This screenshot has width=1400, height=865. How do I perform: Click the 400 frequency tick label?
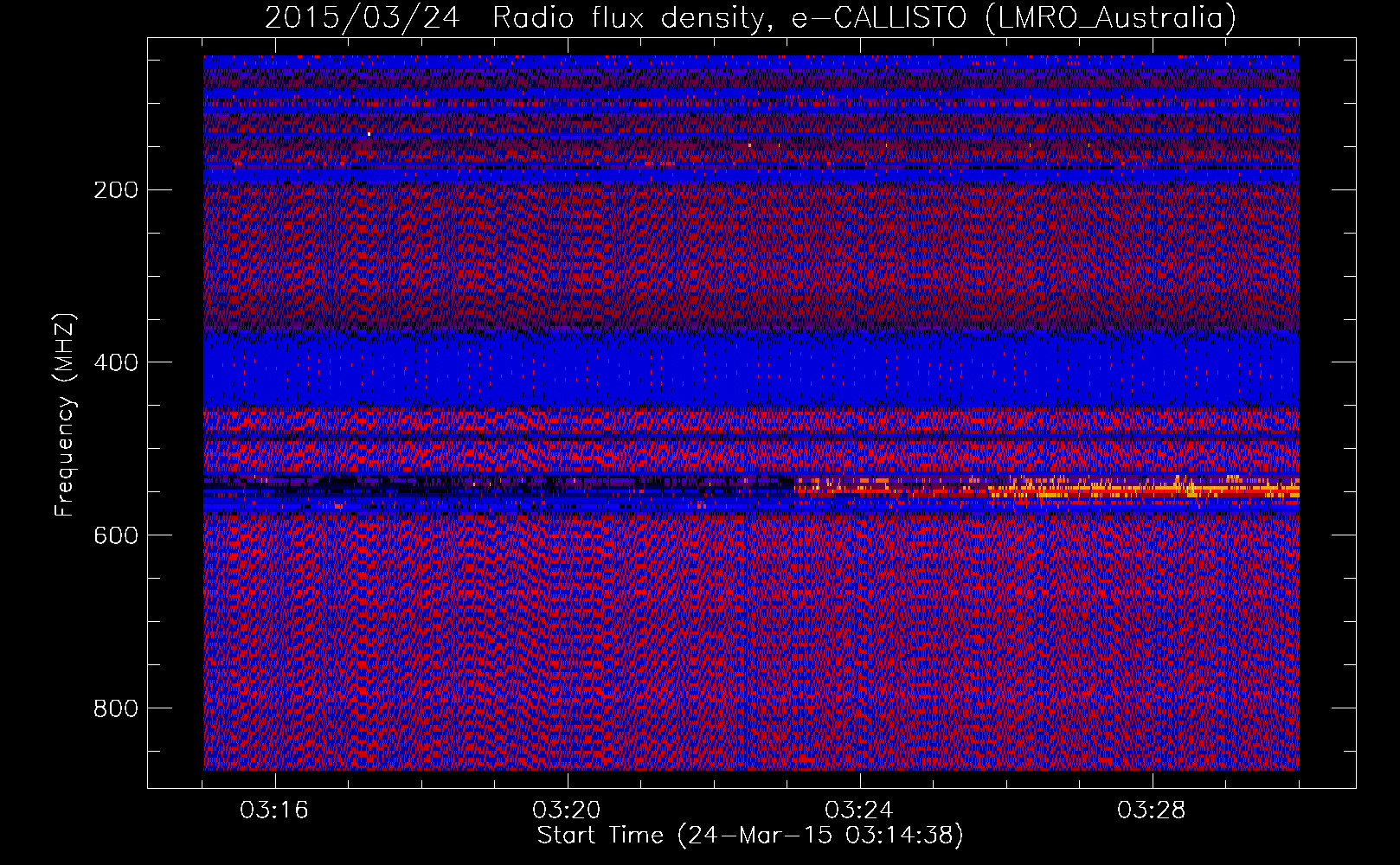coord(114,362)
